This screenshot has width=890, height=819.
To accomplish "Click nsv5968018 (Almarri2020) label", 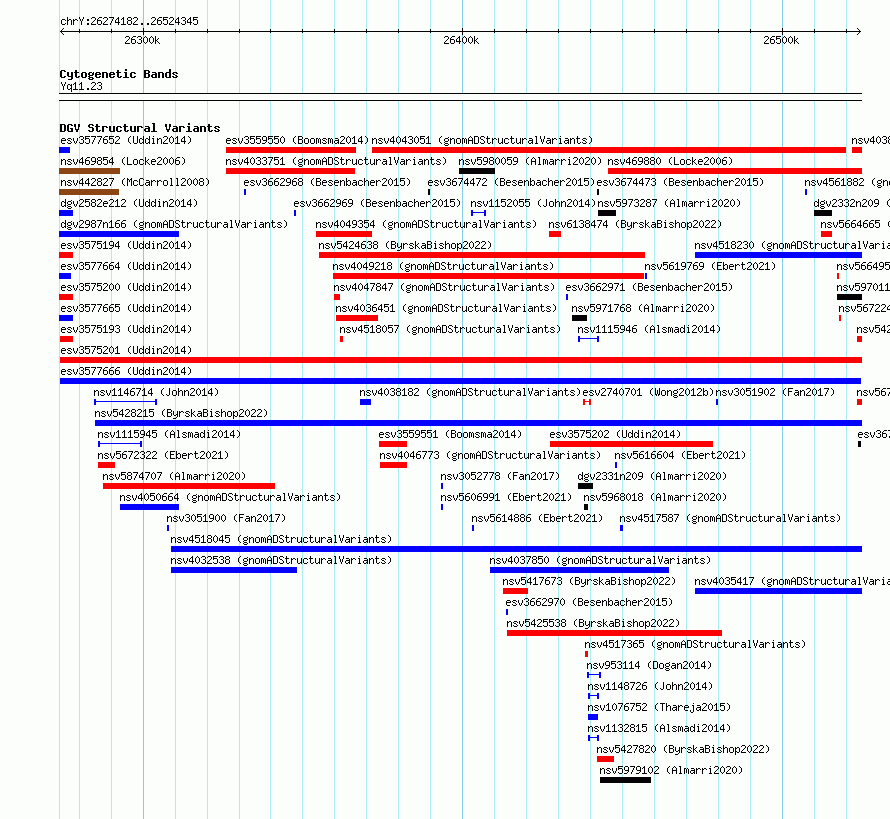I will [655, 497].
